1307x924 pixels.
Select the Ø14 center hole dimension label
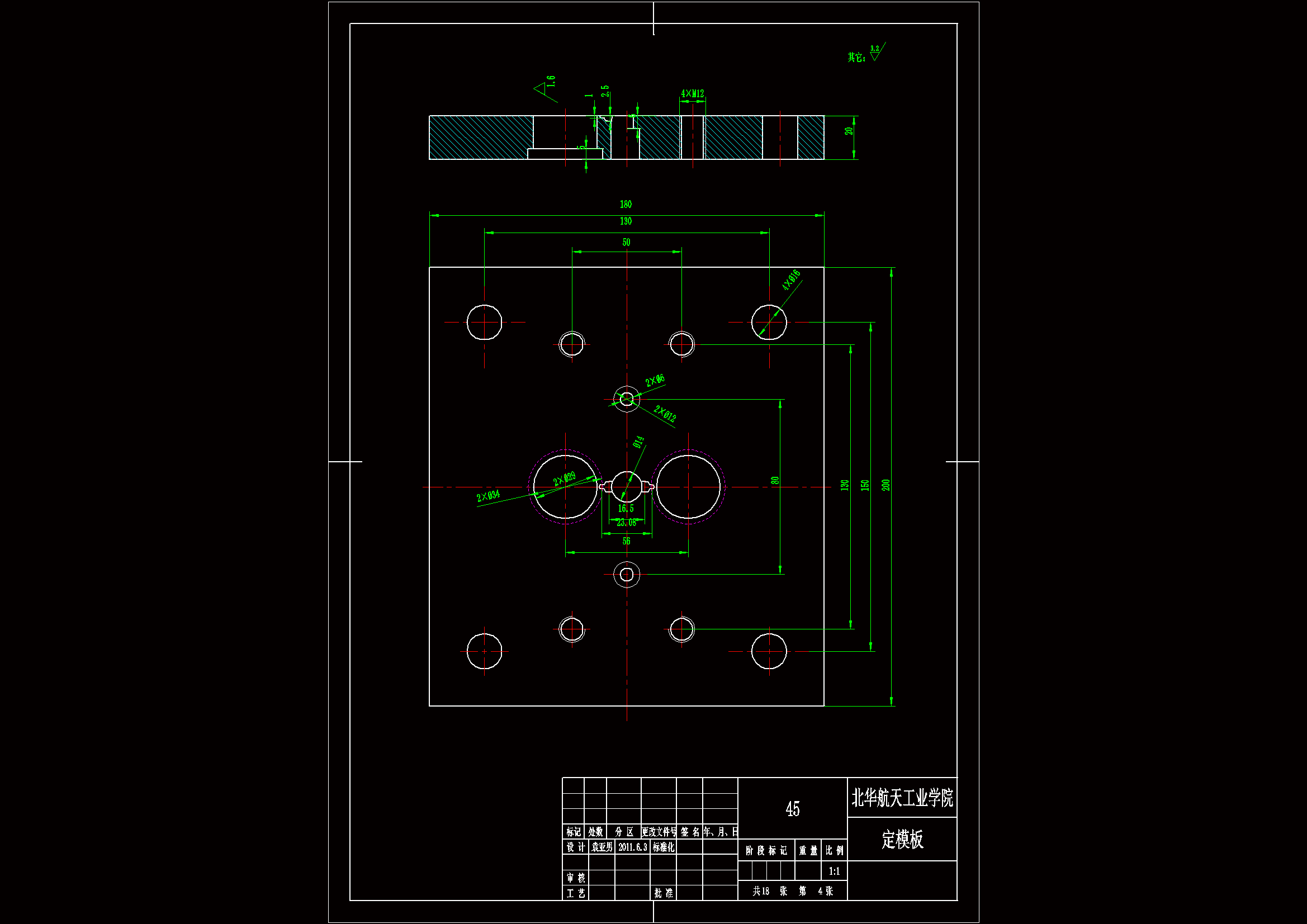tap(639, 442)
